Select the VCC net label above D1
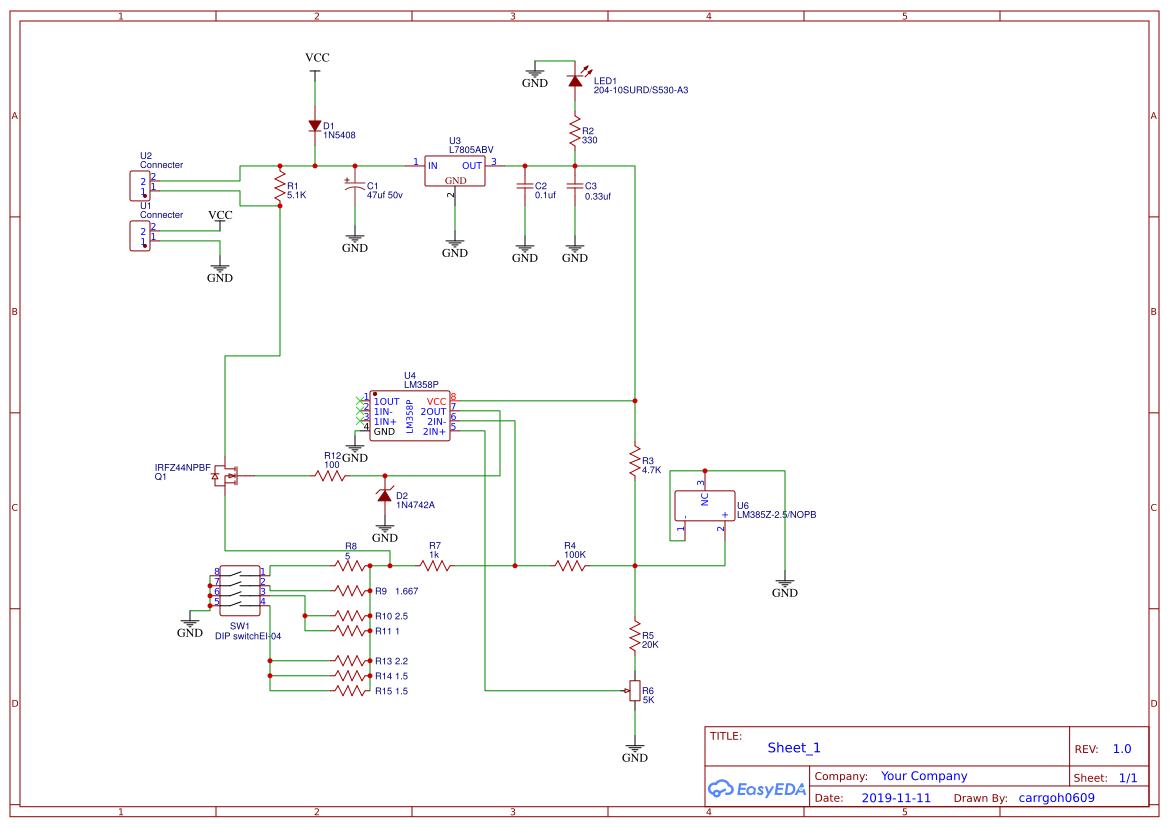This screenshot has height=827, width=1169. [316, 57]
